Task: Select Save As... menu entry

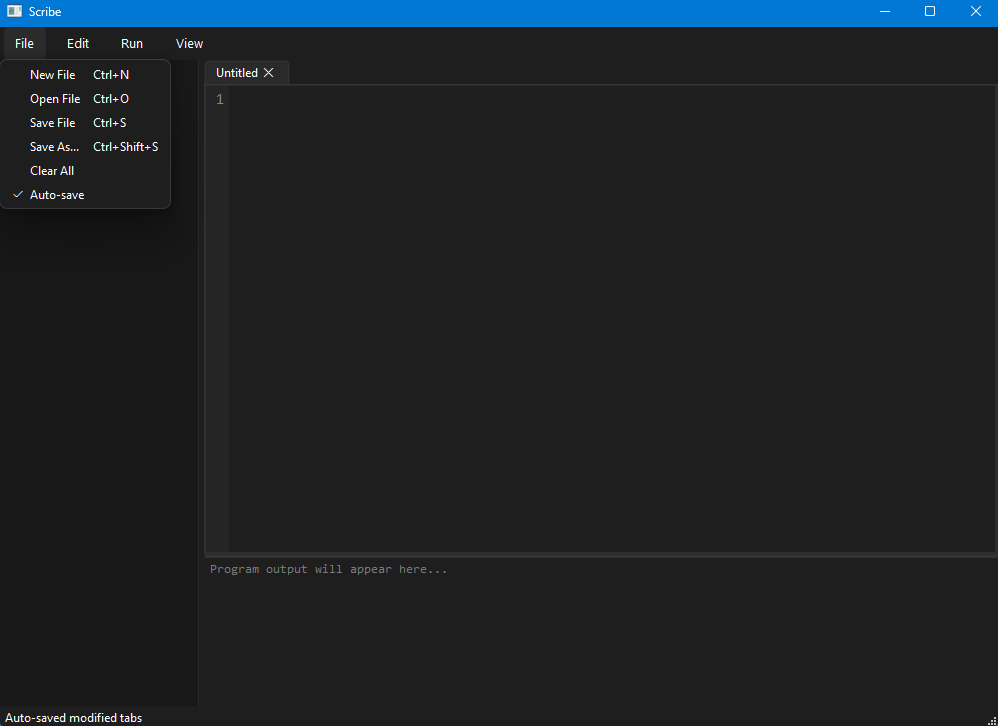Action: (x=85, y=147)
